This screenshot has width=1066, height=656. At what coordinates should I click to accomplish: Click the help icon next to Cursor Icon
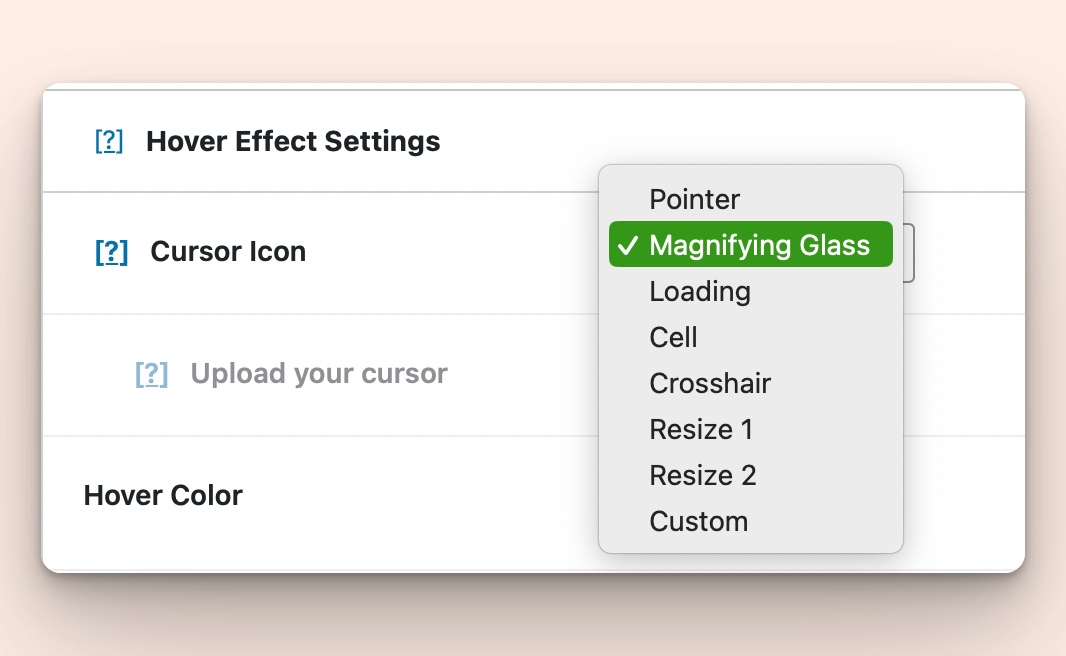coord(111,252)
